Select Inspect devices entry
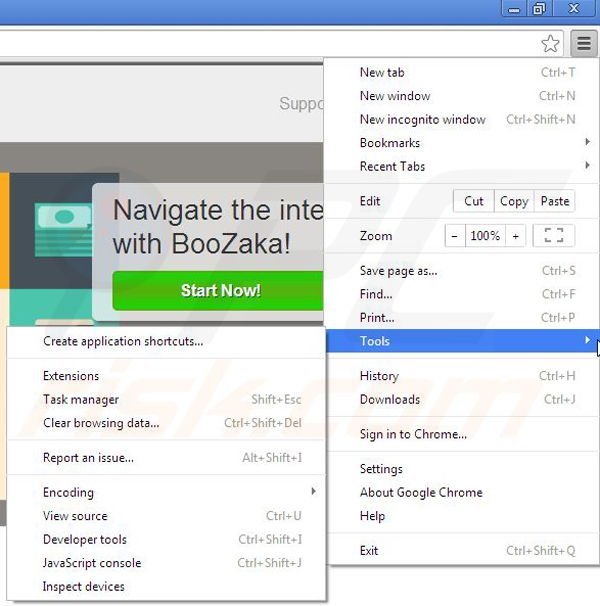The width and height of the screenshot is (600, 606). click(166, 587)
